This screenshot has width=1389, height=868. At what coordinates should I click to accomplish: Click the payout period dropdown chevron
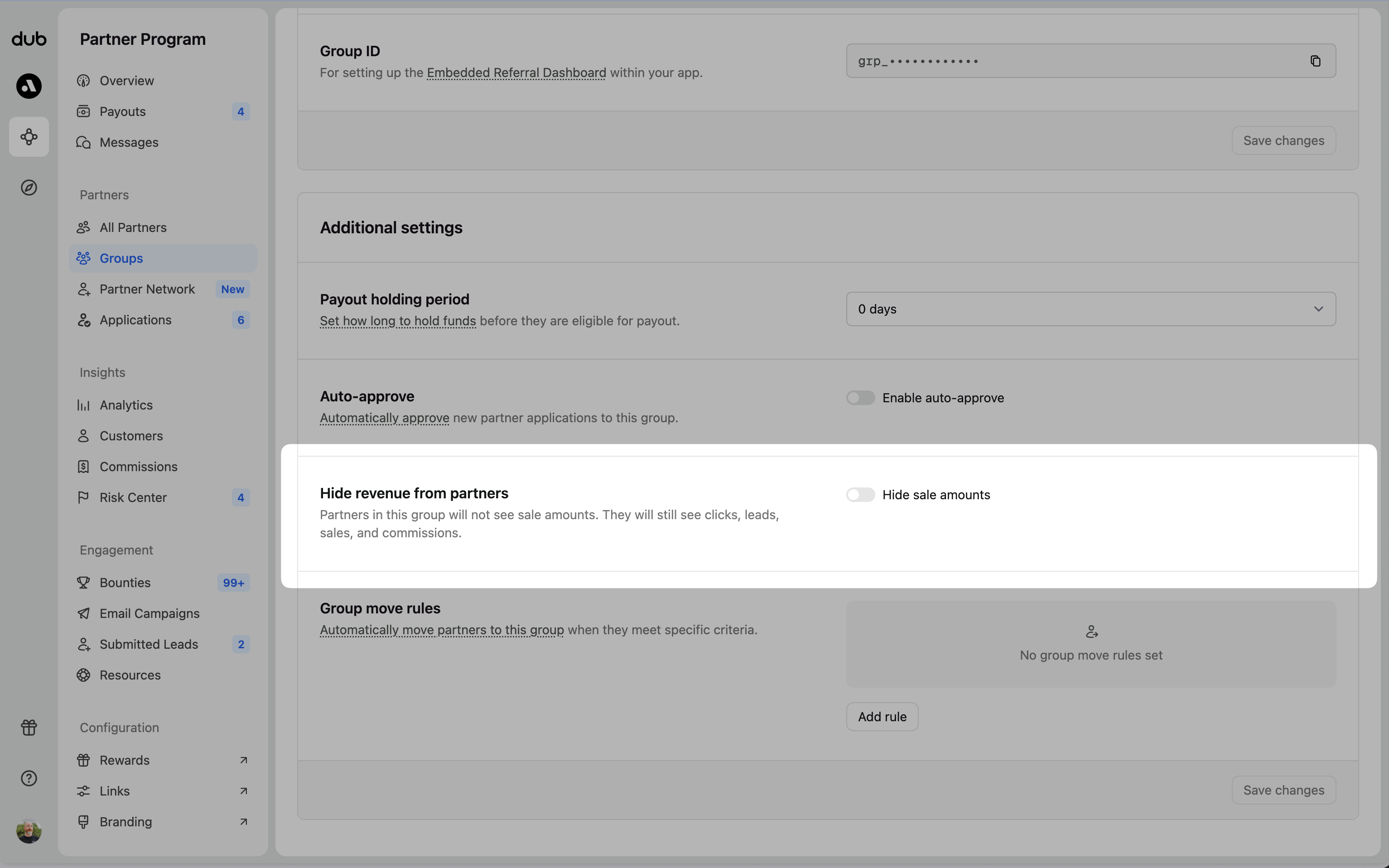coord(1318,309)
